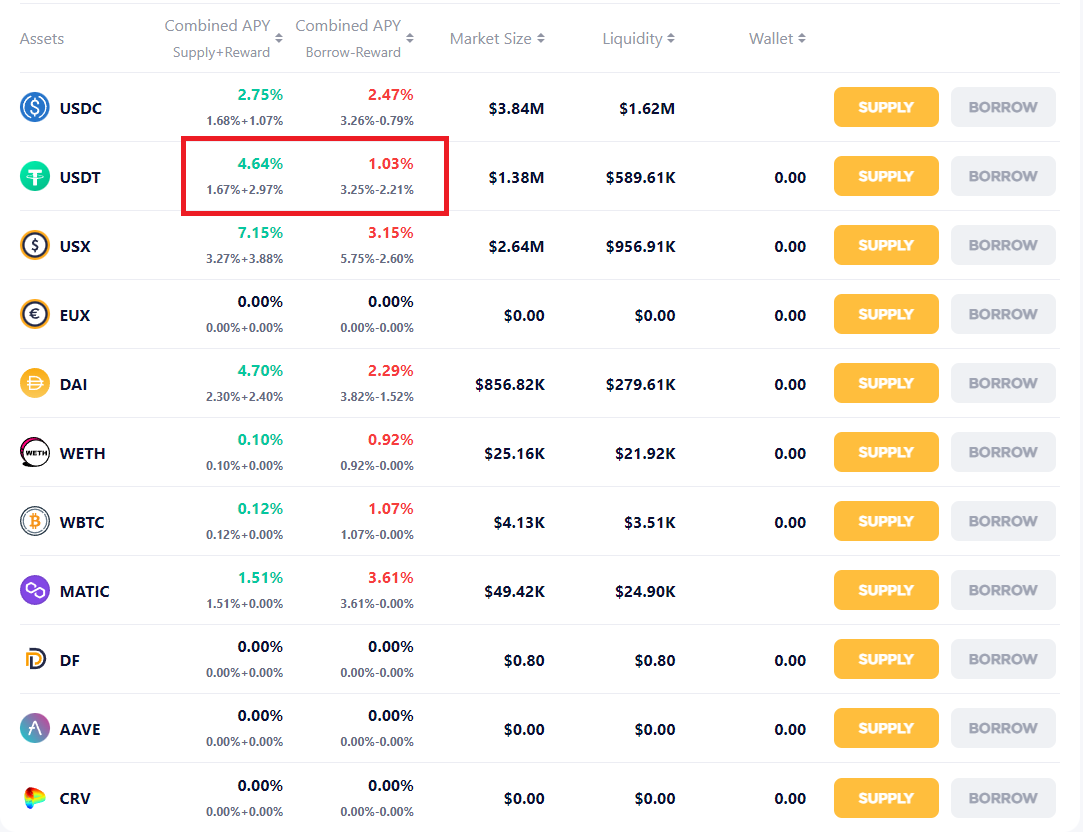Click the CRV rainbow icon

click(x=35, y=798)
